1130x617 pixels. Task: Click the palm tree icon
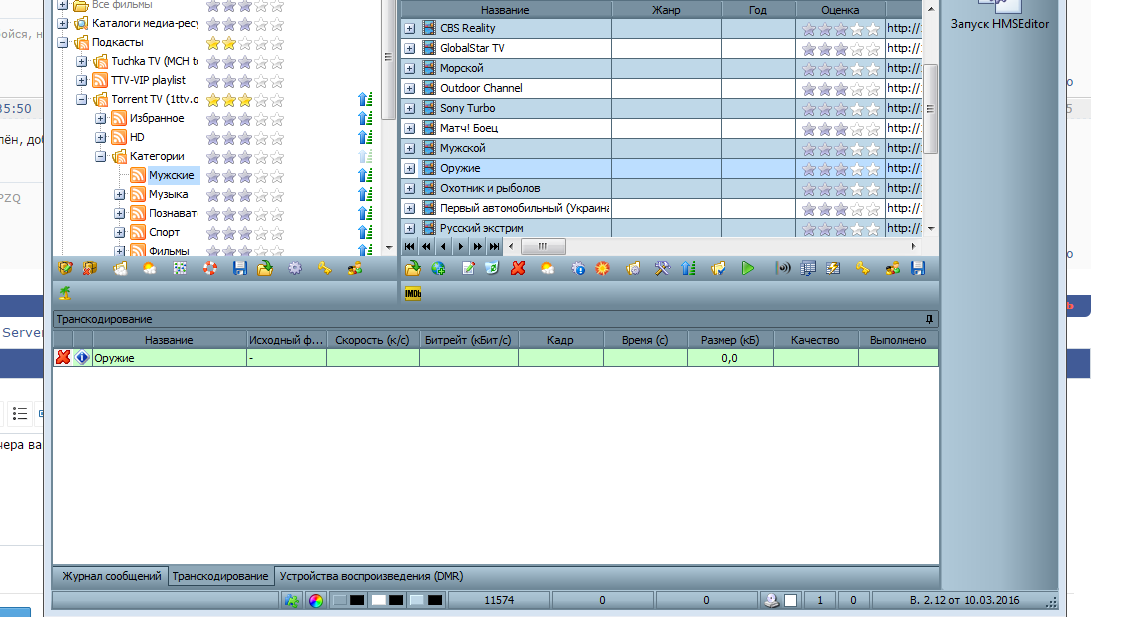tap(65, 293)
